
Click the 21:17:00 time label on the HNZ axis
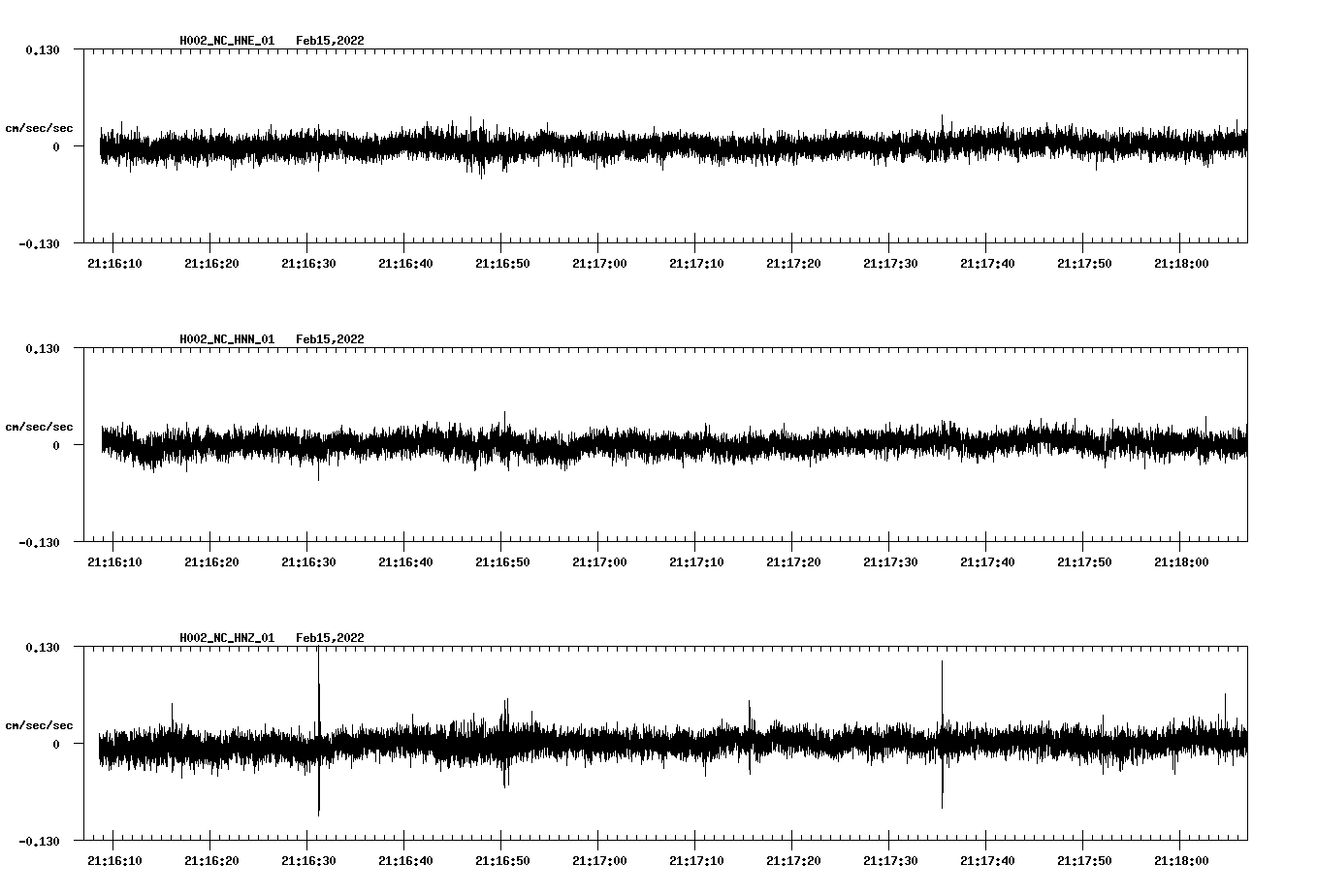599,860
